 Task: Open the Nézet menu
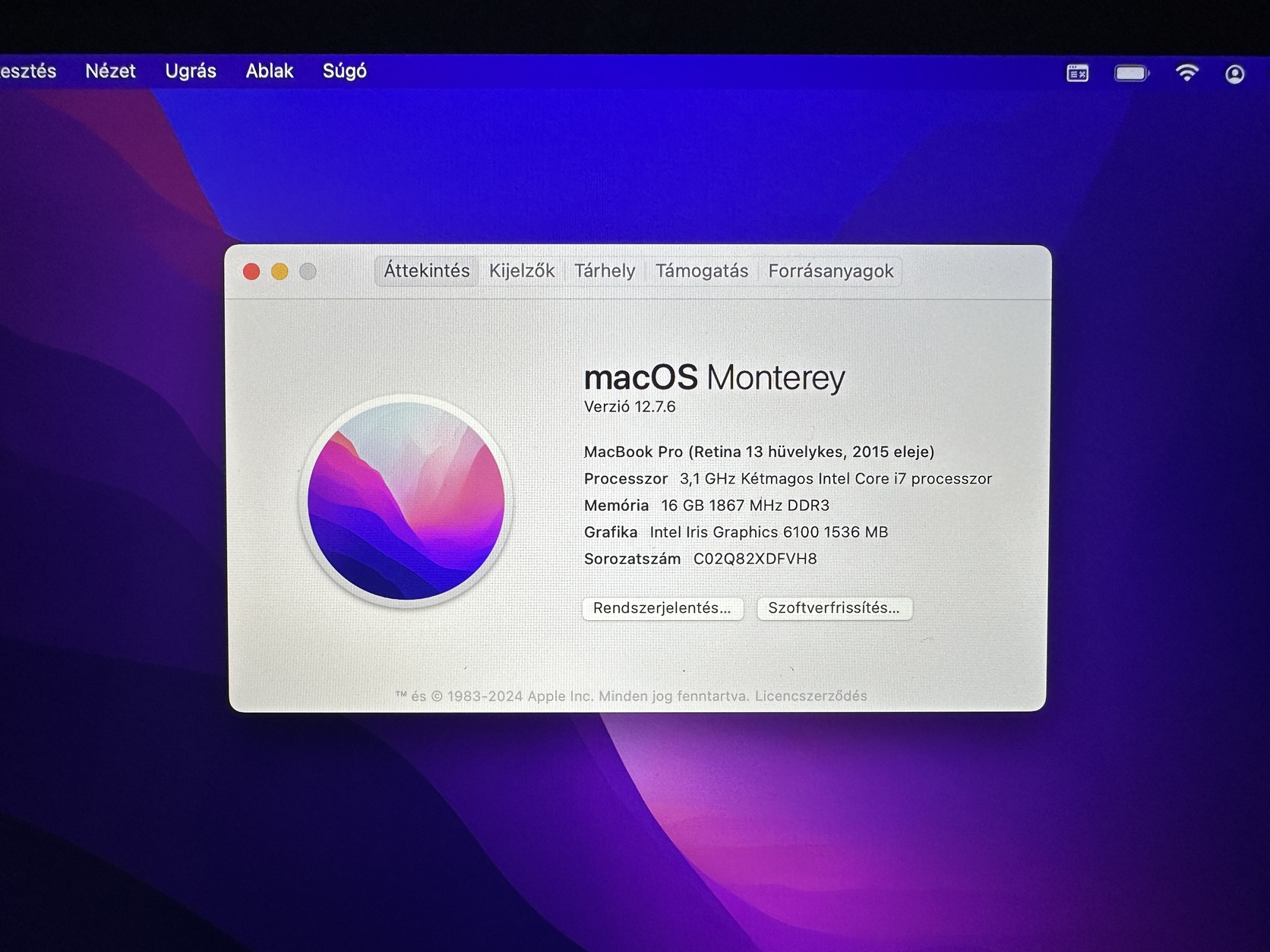pyautogui.click(x=110, y=71)
